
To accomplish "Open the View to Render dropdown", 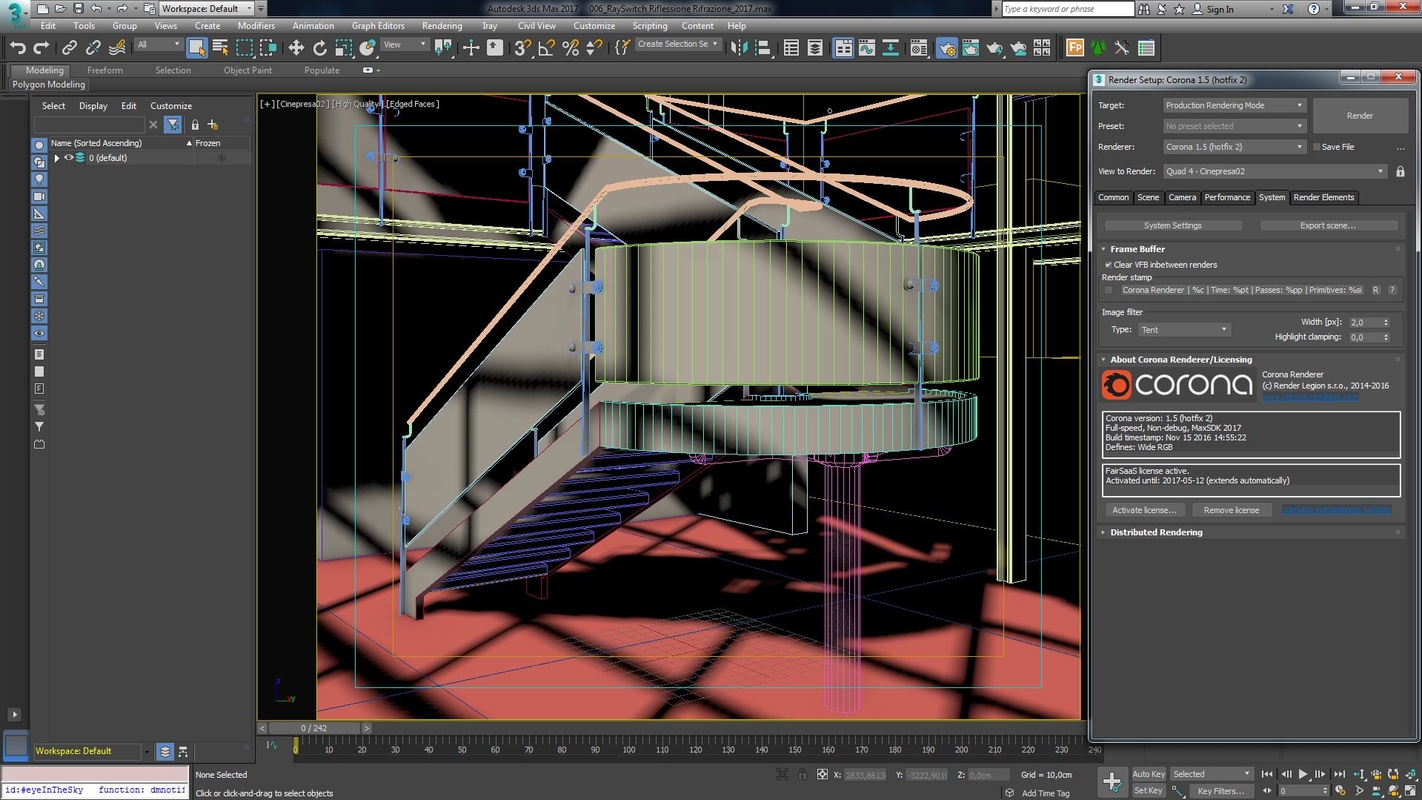I will (1275, 172).
